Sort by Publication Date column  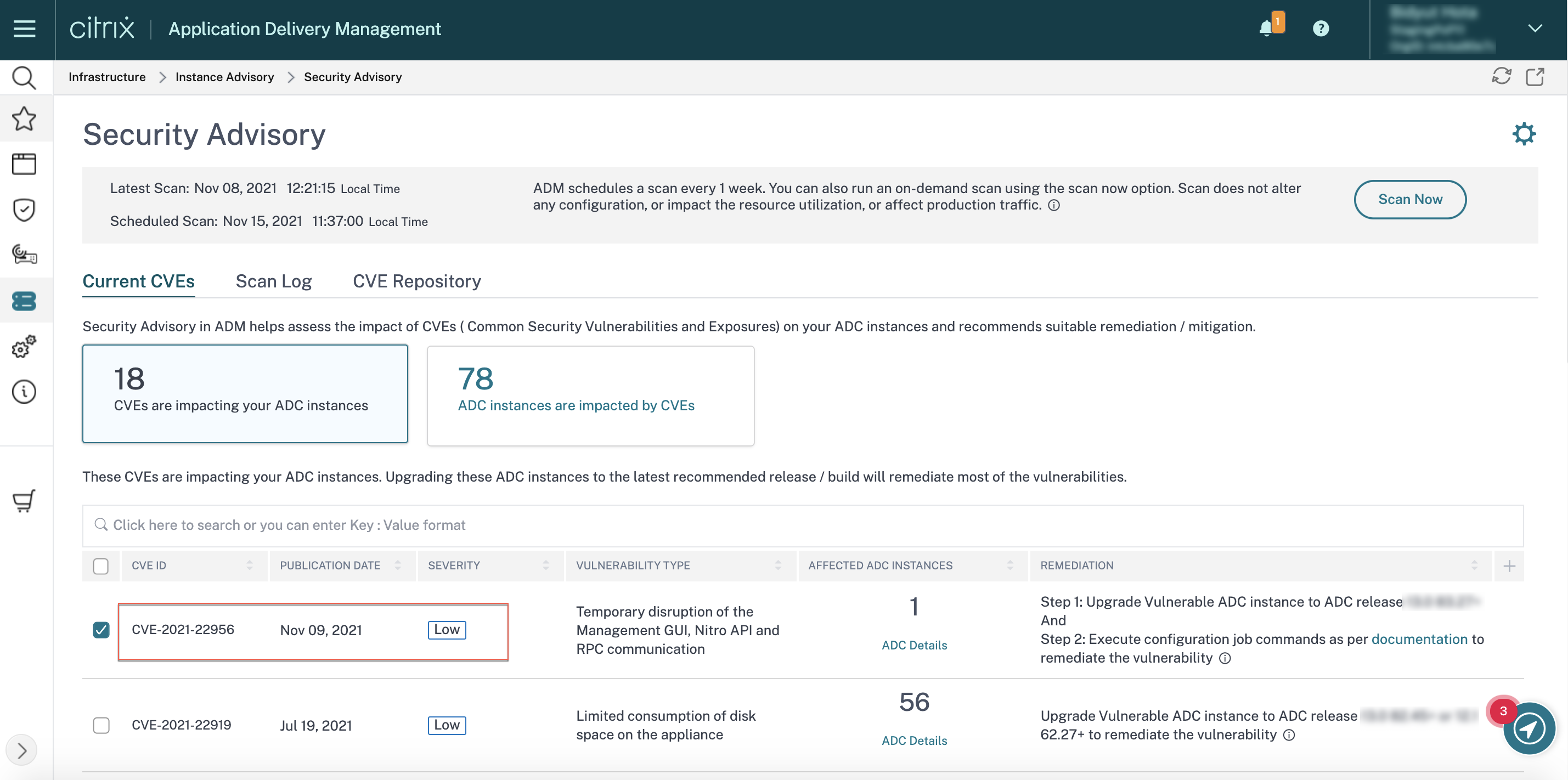tap(397, 566)
